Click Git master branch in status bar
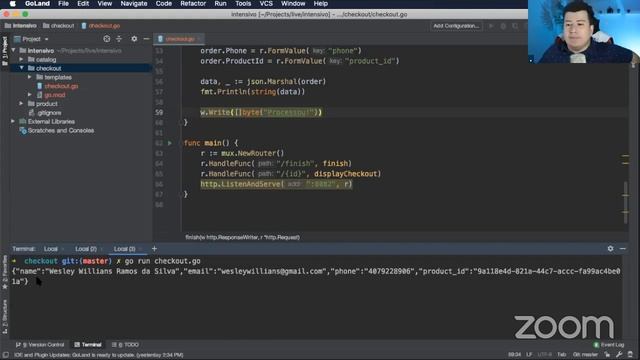640x360 pixels. tap(585, 355)
